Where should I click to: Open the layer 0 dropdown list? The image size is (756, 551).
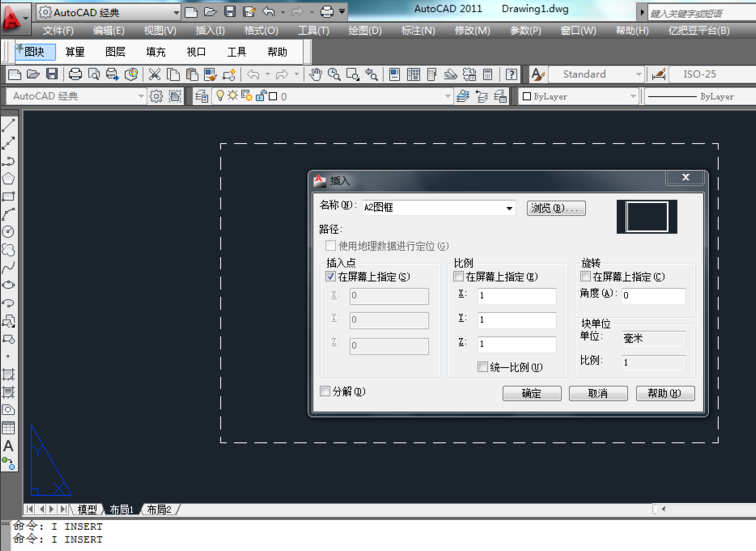coord(447,96)
